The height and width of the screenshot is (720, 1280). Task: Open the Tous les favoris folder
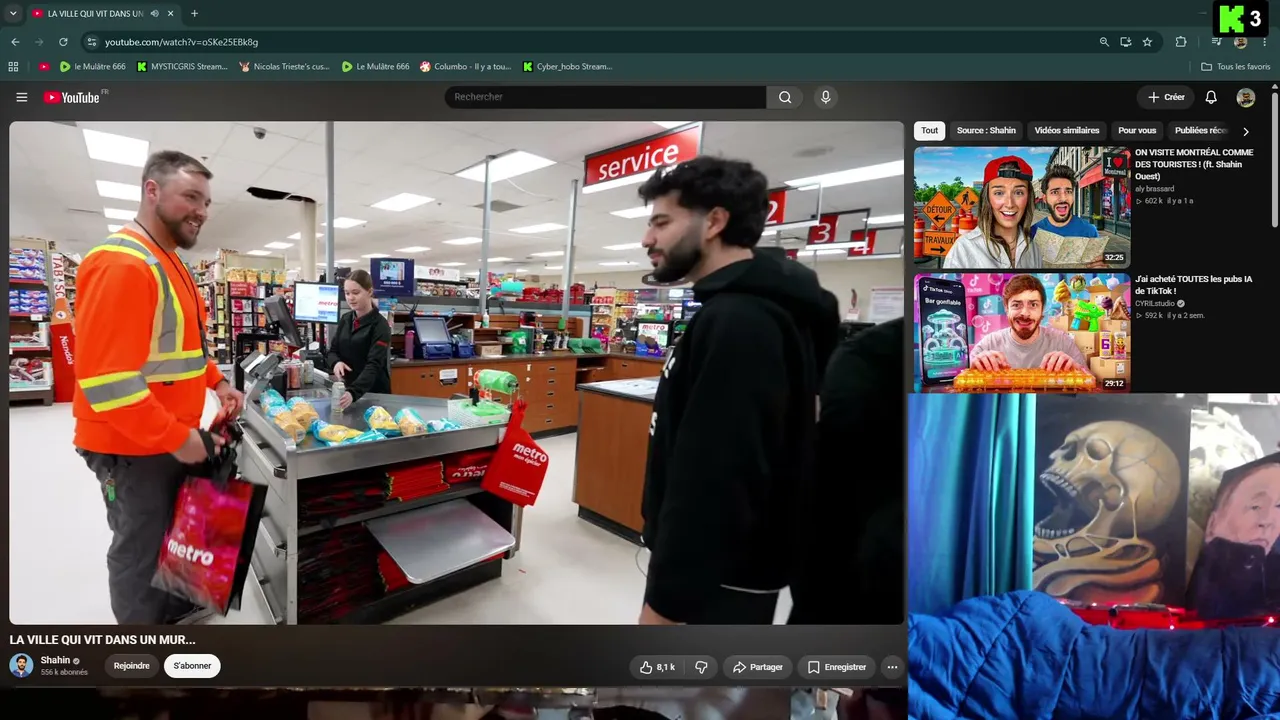[x=1236, y=67]
